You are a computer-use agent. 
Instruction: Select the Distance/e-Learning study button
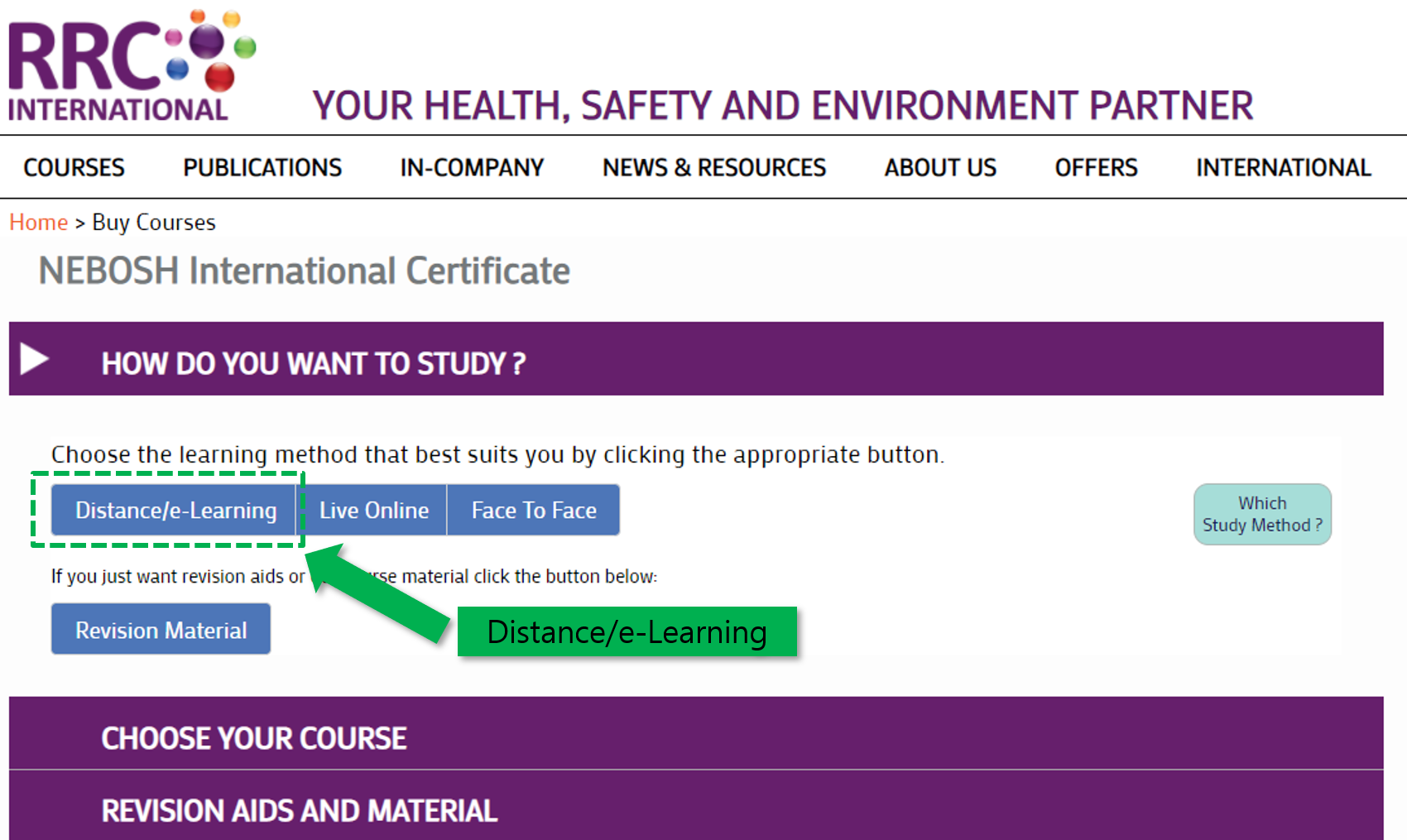(x=174, y=510)
